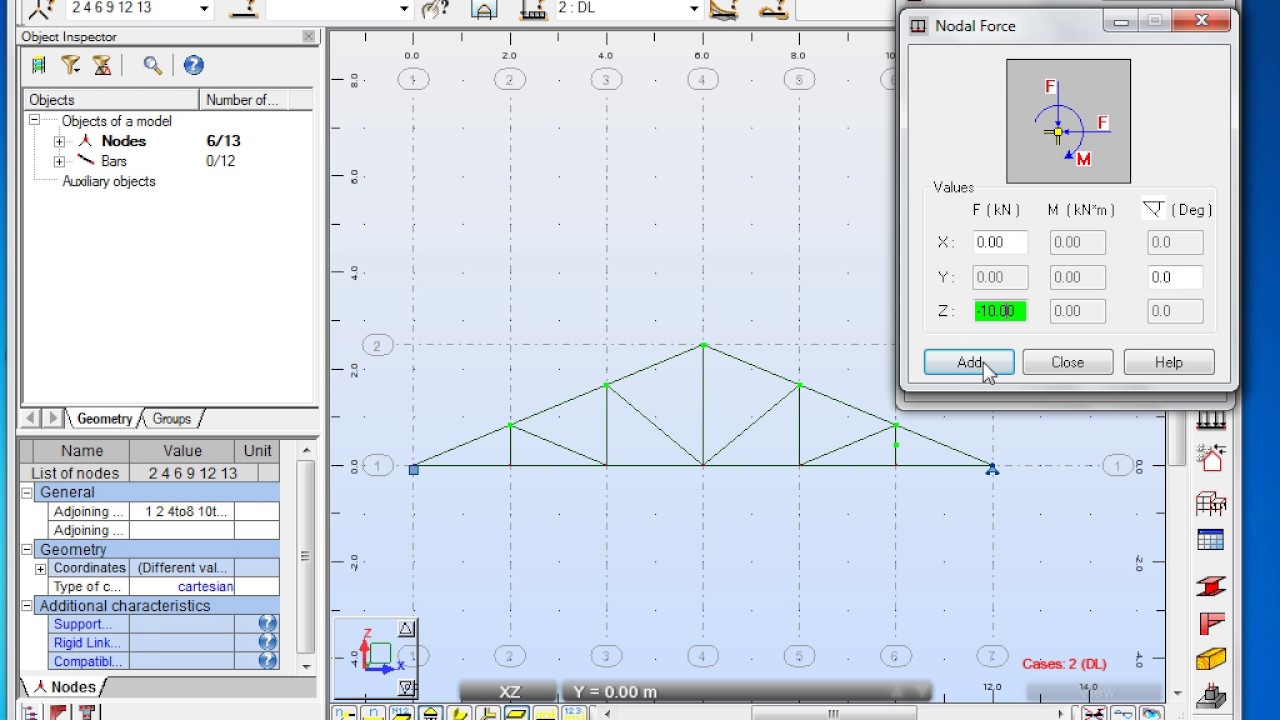This screenshot has width=1280, height=720.
Task: Click the Objects column header
Action: click(110, 100)
